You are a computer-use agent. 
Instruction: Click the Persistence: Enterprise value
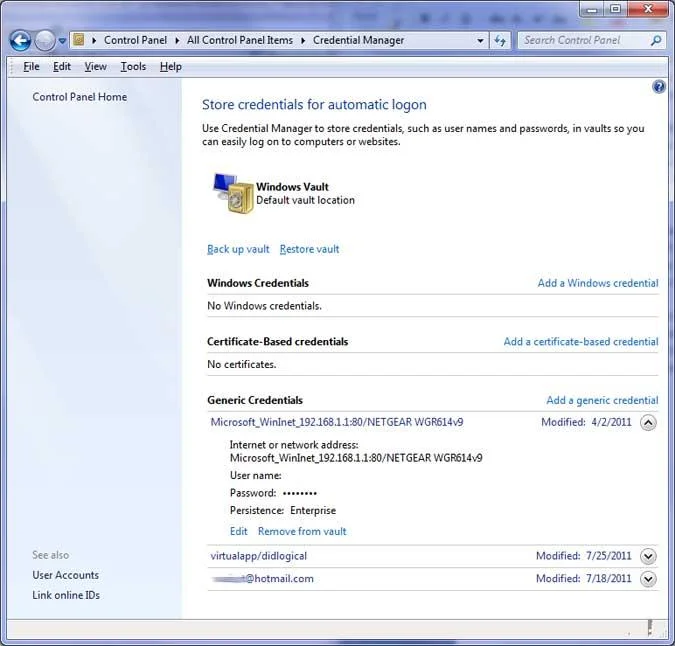[313, 510]
